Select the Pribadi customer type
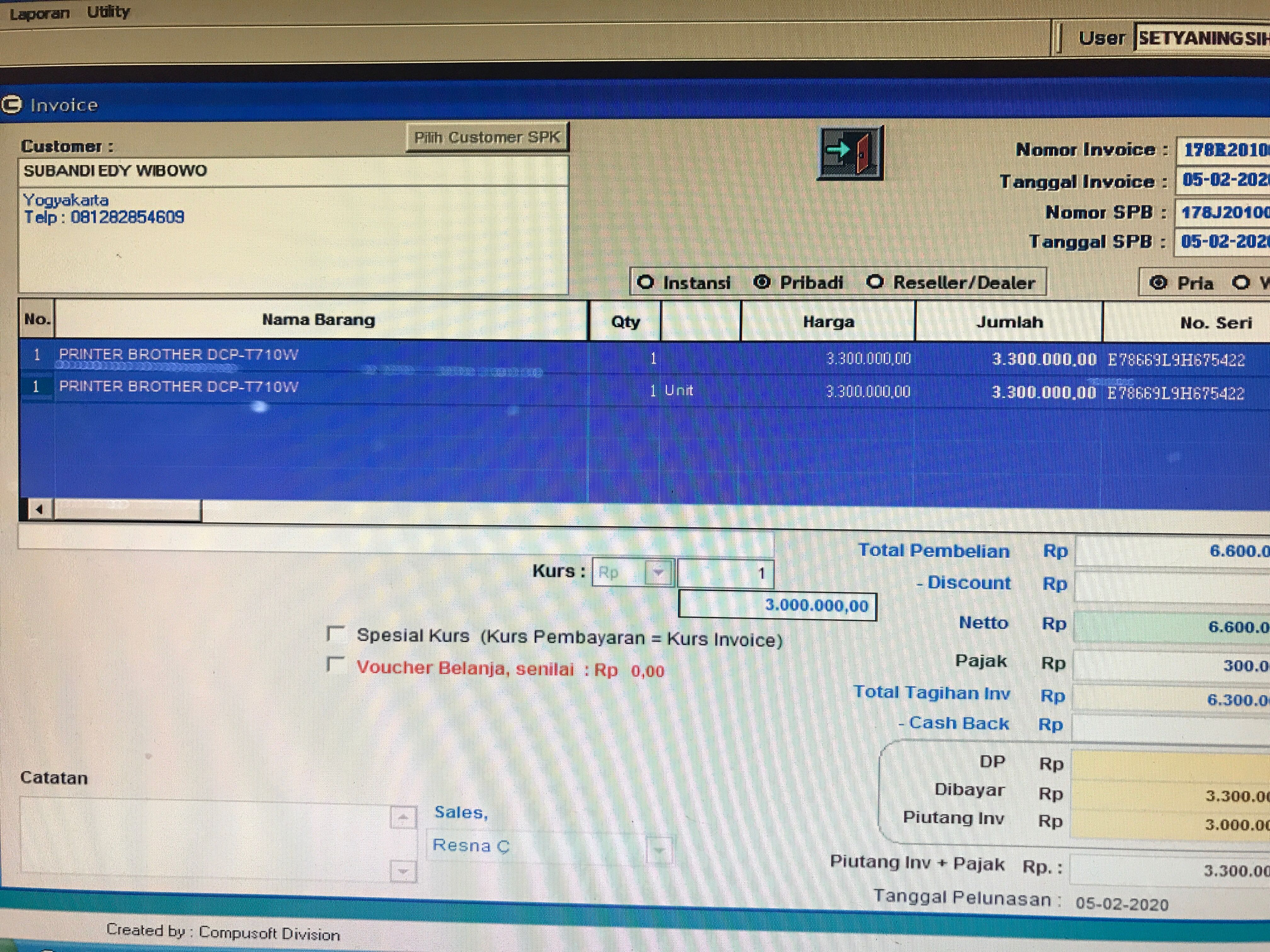The height and width of the screenshot is (952, 1270). click(762, 282)
